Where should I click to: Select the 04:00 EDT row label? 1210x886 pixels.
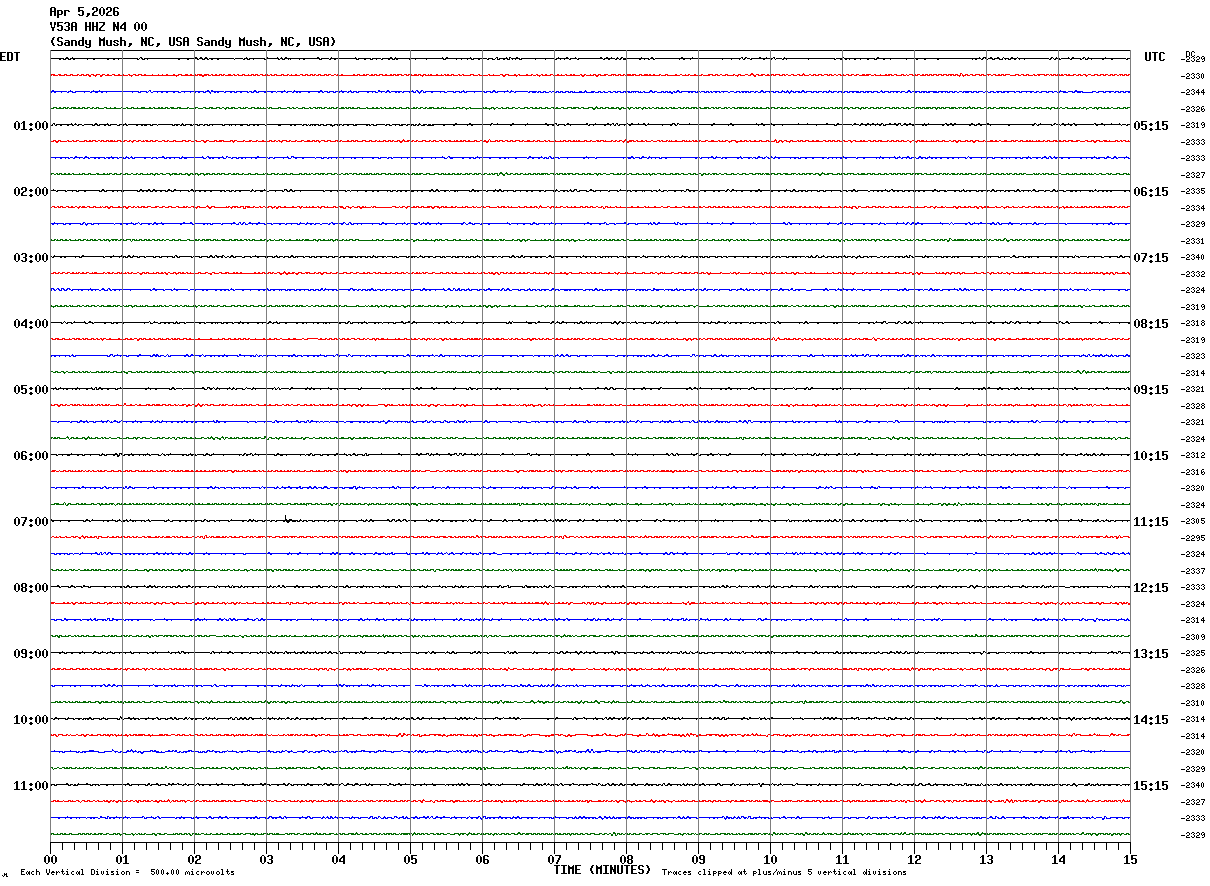tap(31, 324)
